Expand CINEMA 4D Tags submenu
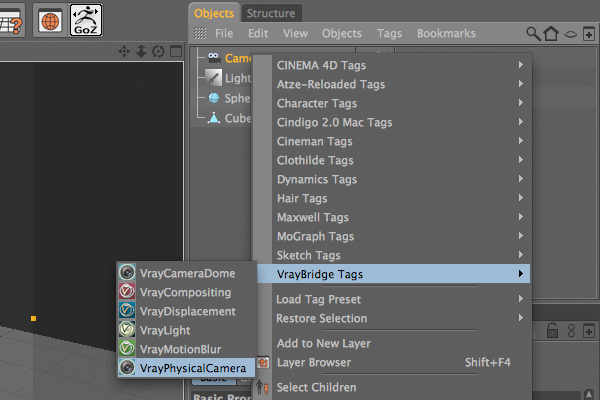The image size is (600, 400). tap(401, 65)
